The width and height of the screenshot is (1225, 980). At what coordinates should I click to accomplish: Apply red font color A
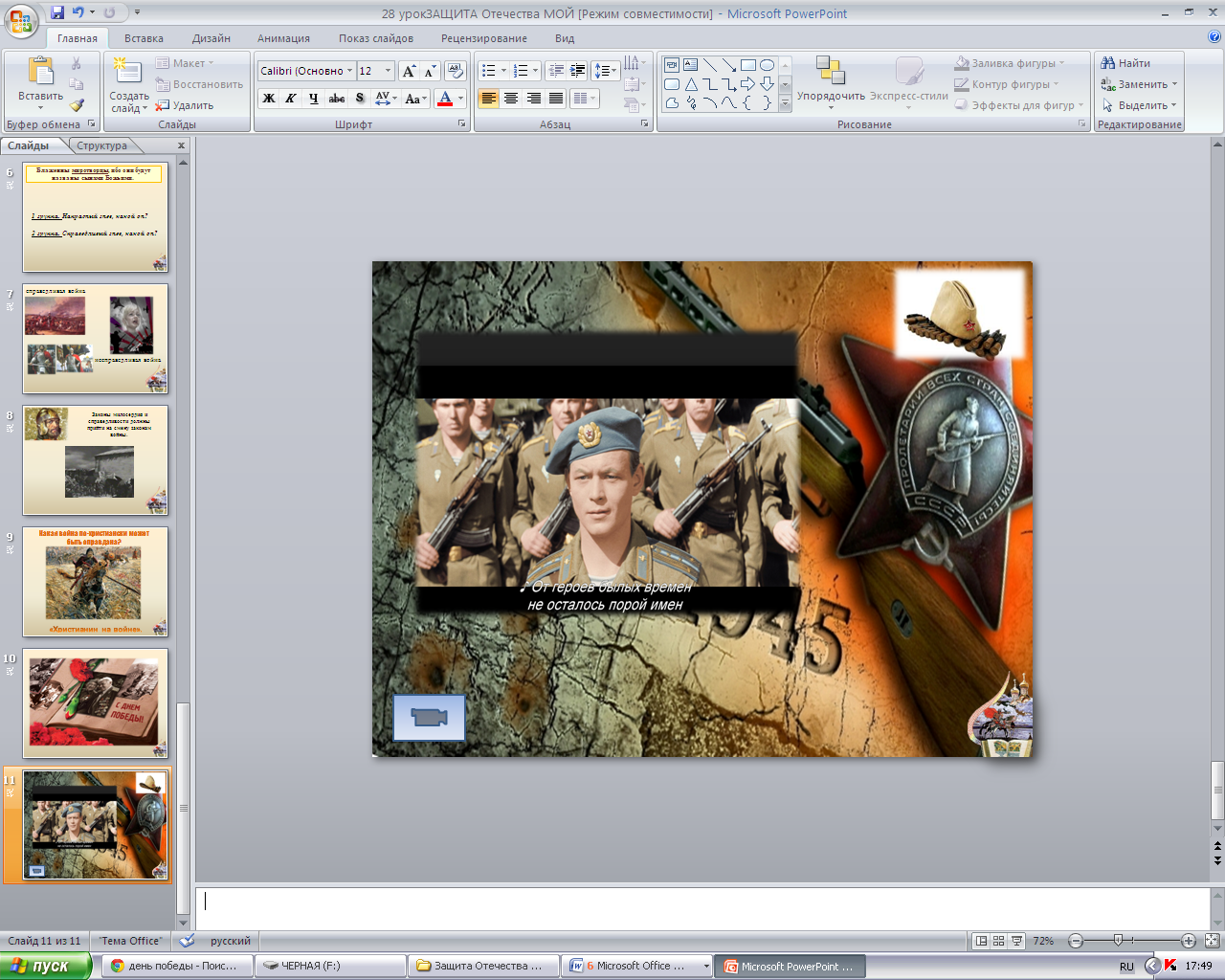pos(445,98)
